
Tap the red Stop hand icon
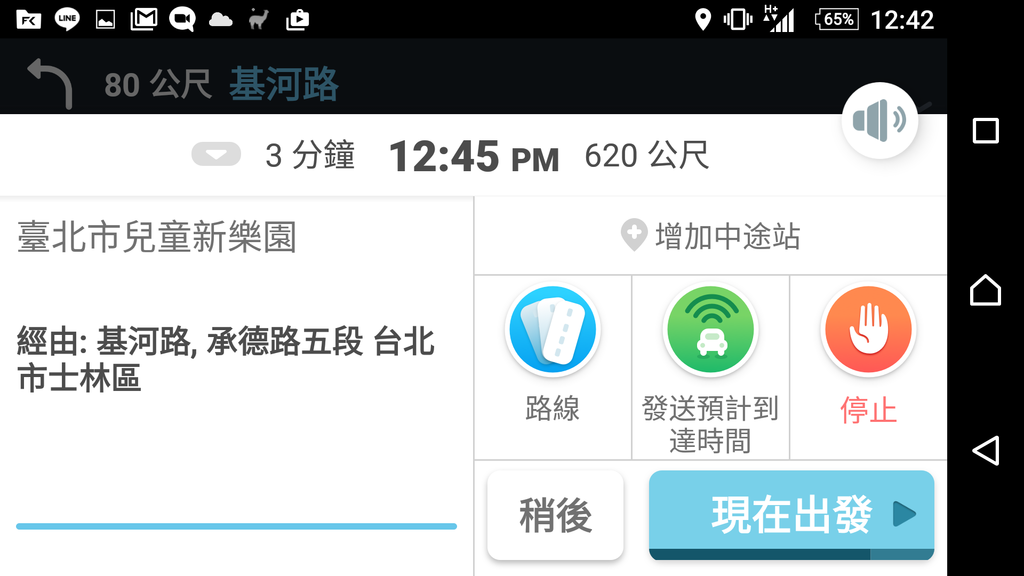868,330
